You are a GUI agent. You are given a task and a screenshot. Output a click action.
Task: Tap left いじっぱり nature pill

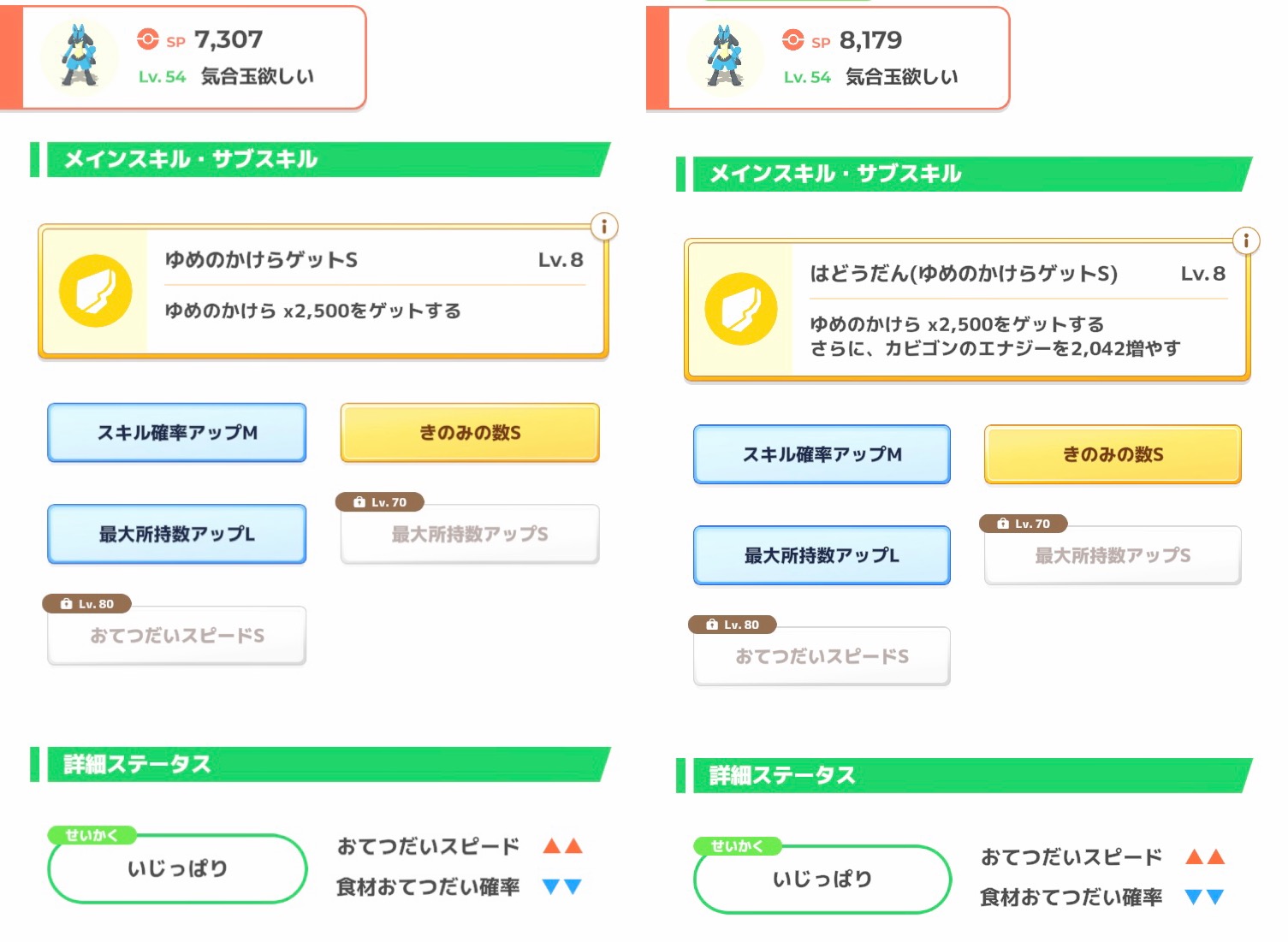click(x=177, y=868)
